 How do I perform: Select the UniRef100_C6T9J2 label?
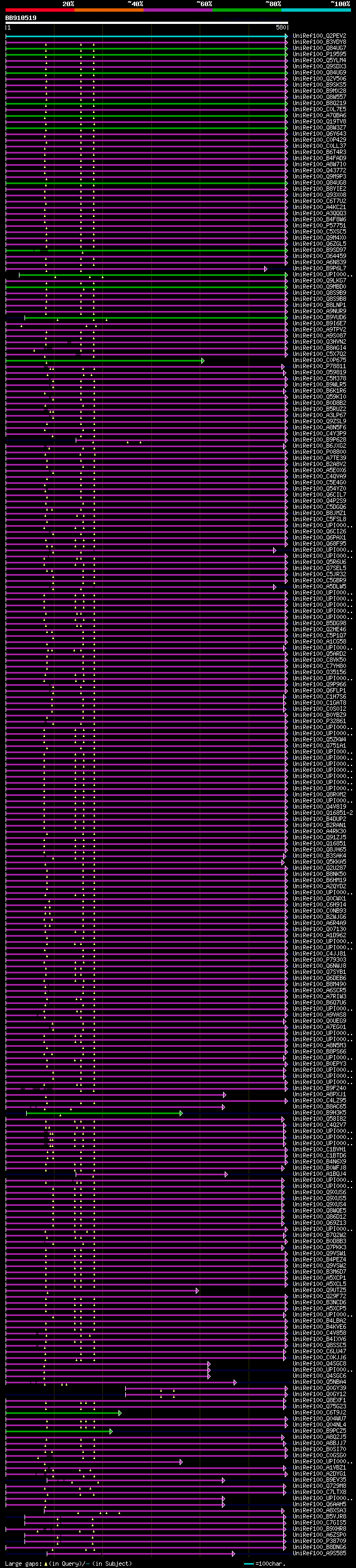(319, 1413)
